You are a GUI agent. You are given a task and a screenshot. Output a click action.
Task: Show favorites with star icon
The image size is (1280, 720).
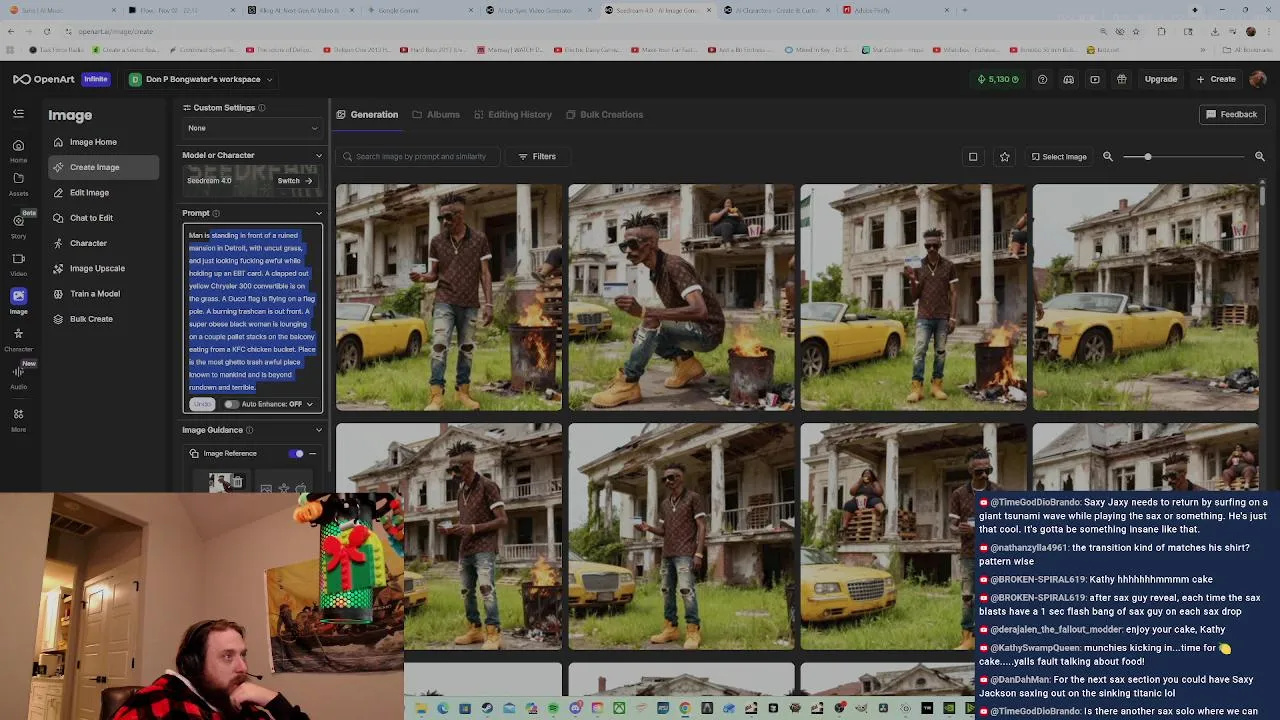coord(1005,157)
